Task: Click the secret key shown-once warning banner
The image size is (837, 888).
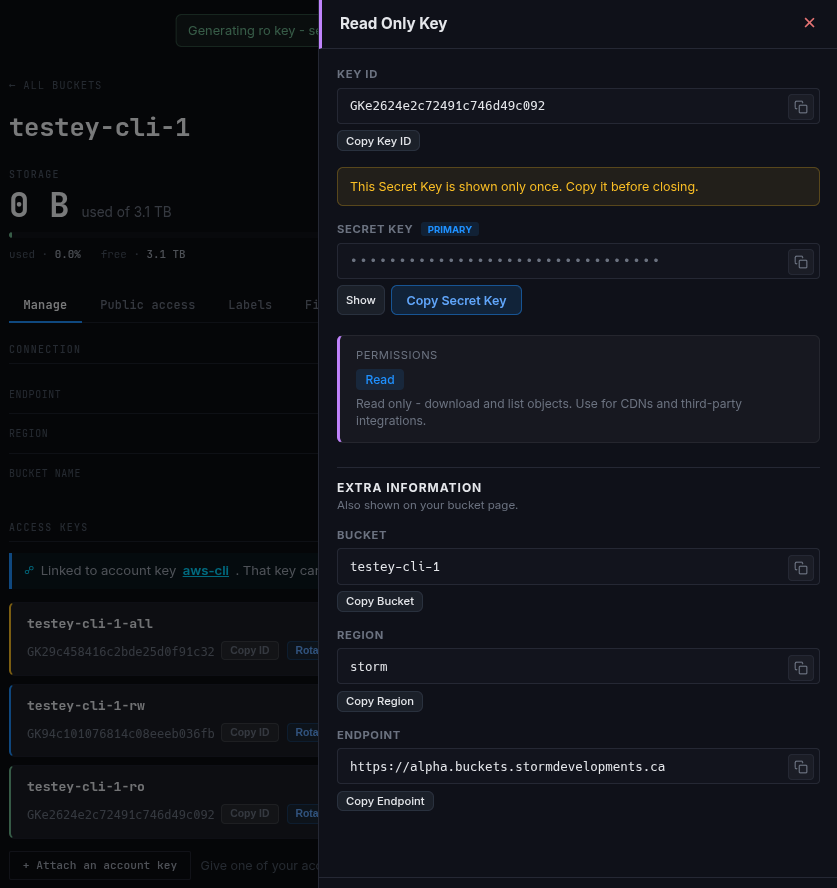Action: point(578,186)
